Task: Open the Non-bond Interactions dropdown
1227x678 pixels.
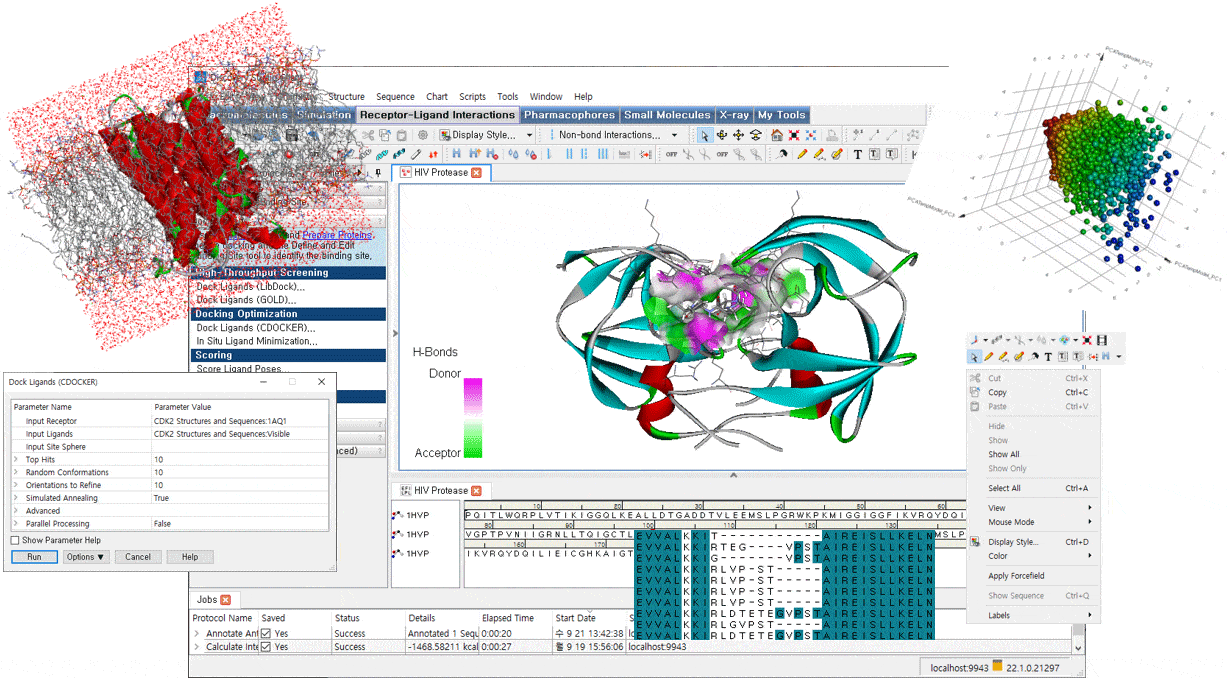Action: (x=674, y=135)
